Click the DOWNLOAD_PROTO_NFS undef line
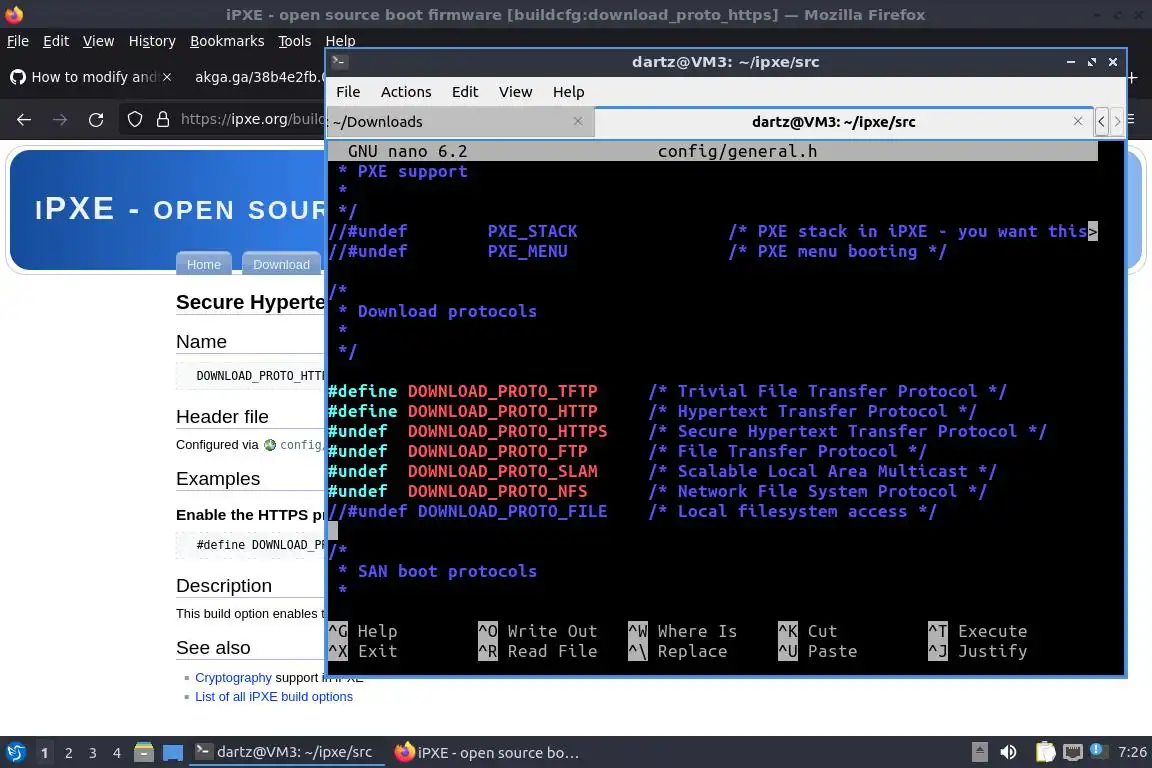1152x768 pixels. click(657, 491)
